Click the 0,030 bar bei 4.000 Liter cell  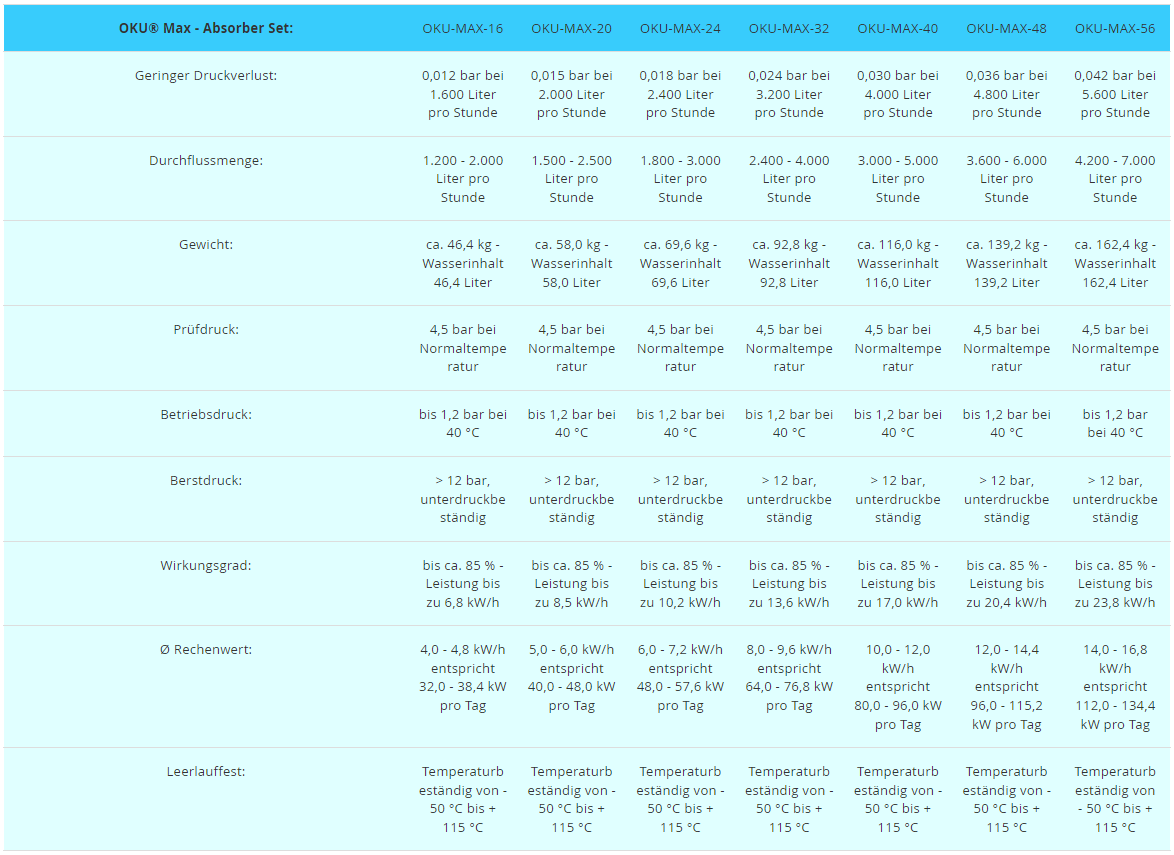click(x=898, y=94)
